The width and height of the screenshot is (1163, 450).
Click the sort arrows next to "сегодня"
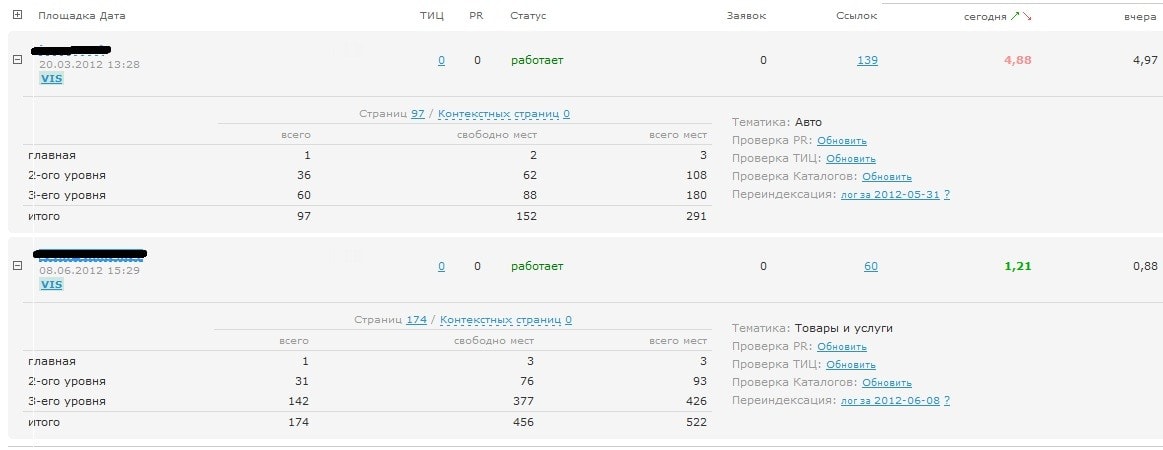[1020, 17]
